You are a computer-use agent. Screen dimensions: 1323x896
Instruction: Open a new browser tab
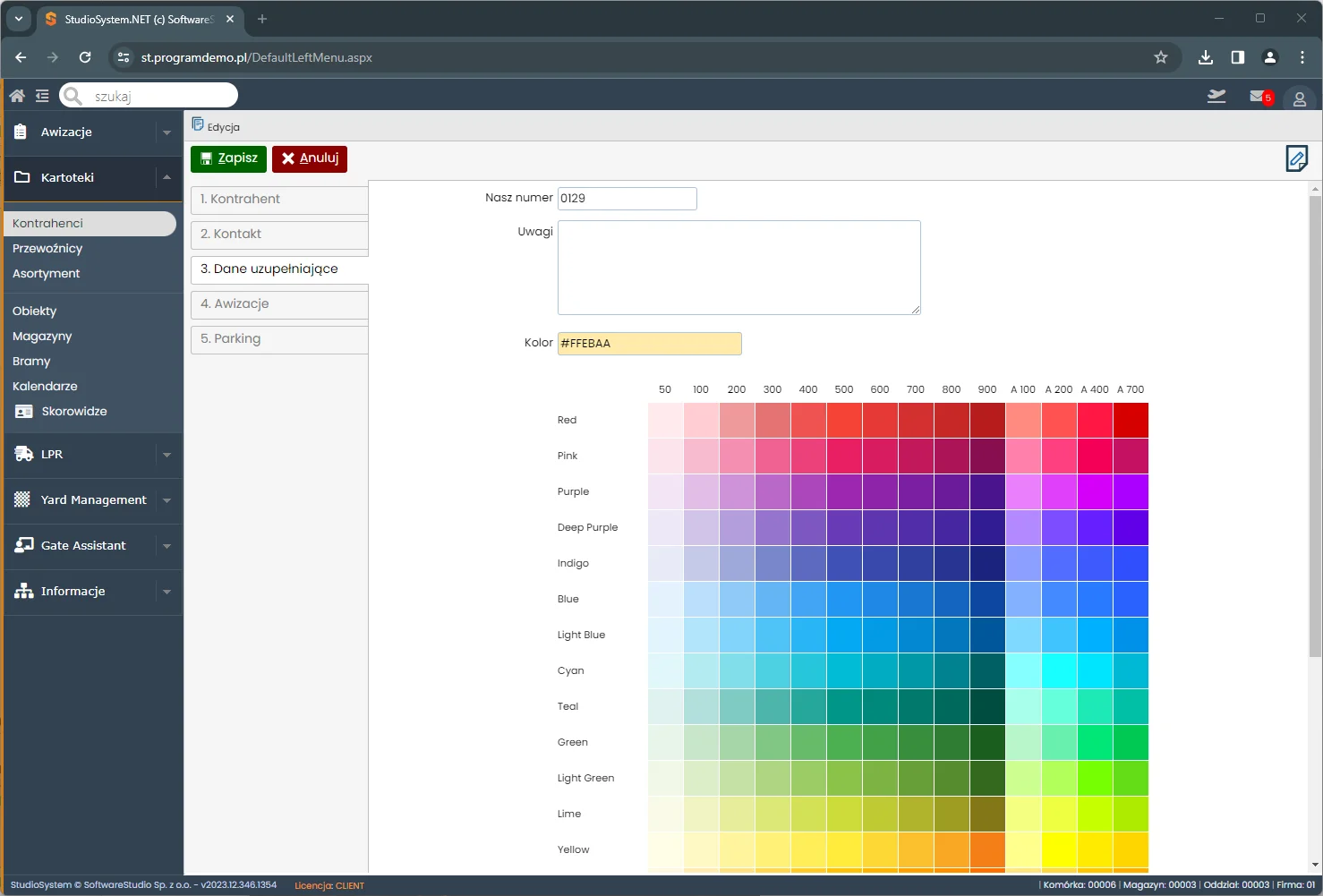coord(262,19)
